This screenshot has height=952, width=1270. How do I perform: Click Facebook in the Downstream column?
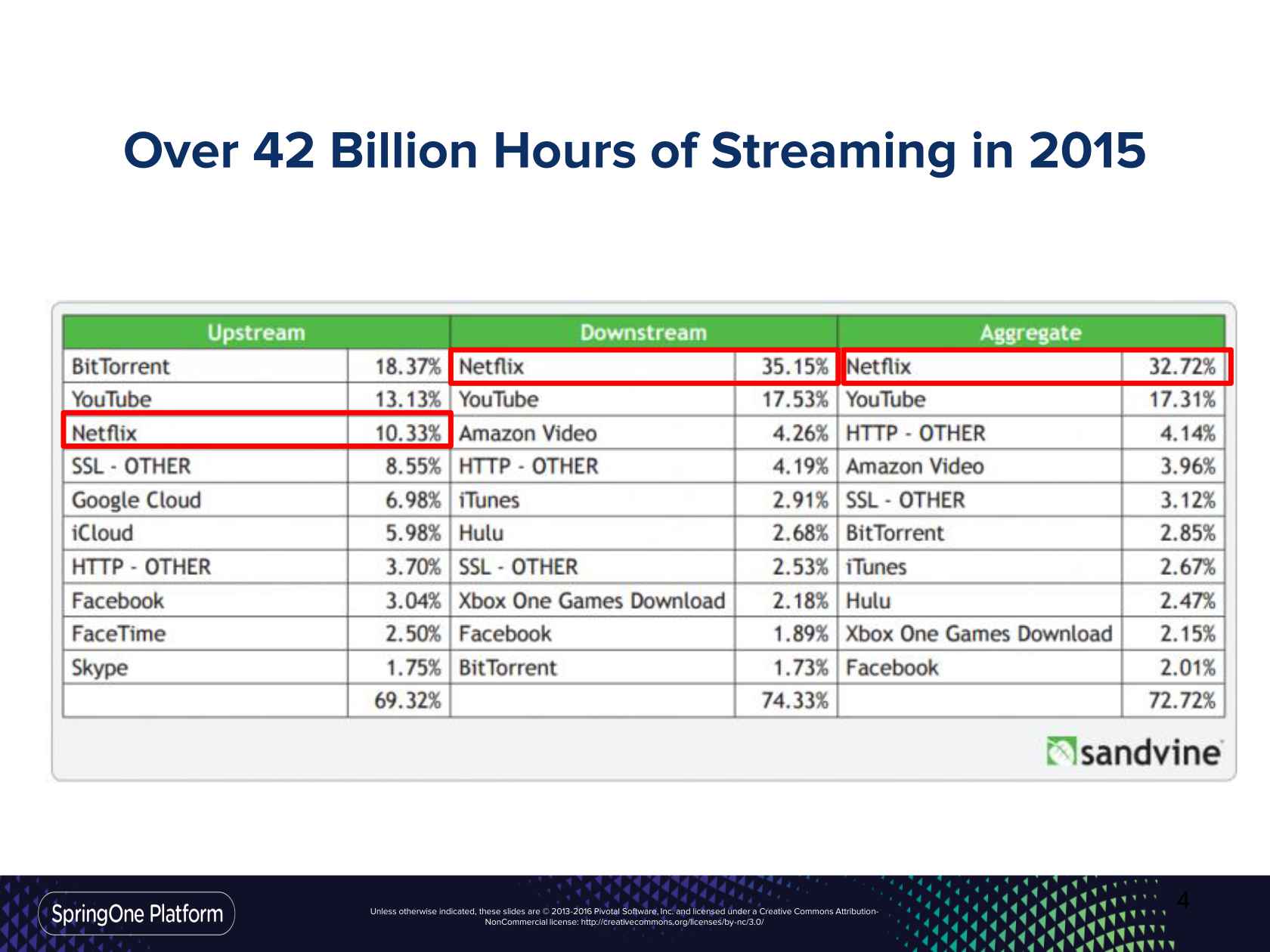505,634
